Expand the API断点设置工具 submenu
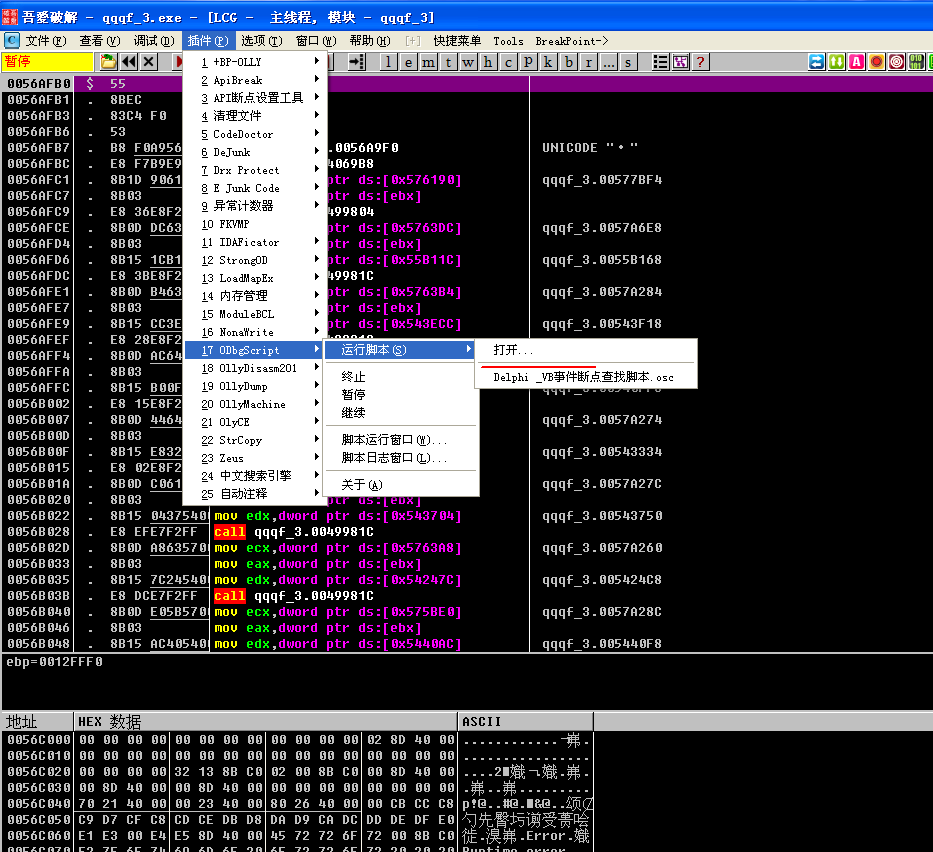Screen dimensions: 933x852 (x=255, y=98)
